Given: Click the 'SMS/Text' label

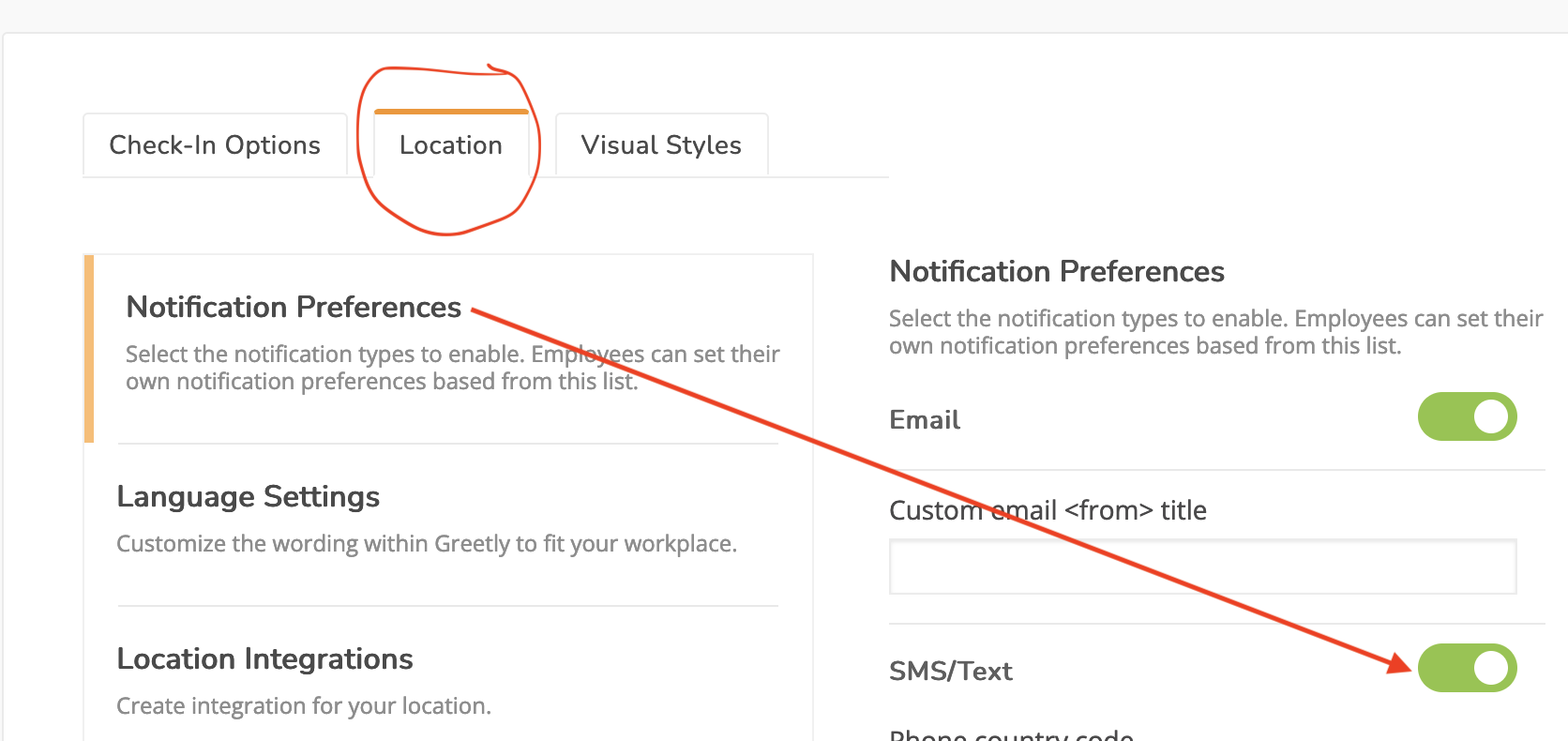Looking at the screenshot, I should point(951,672).
